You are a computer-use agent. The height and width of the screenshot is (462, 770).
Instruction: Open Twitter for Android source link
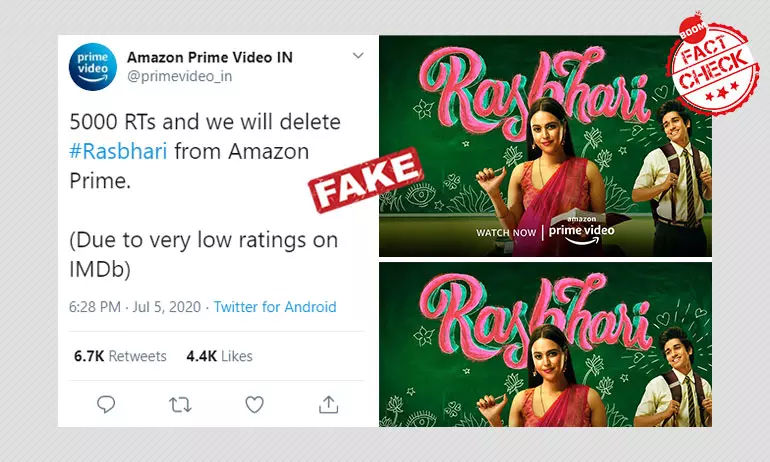coord(275,307)
